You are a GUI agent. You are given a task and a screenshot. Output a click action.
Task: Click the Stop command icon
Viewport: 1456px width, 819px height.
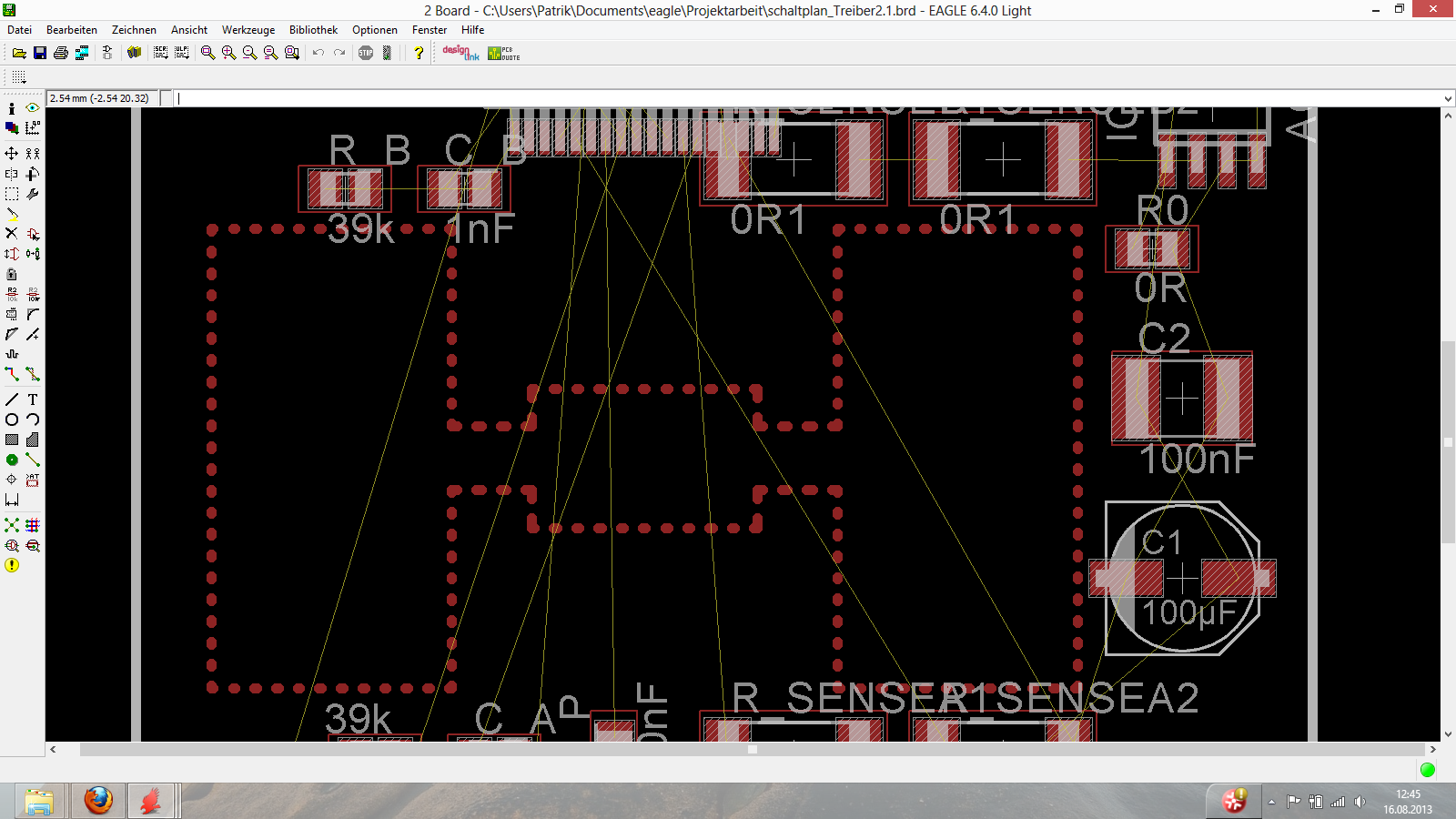(366, 53)
